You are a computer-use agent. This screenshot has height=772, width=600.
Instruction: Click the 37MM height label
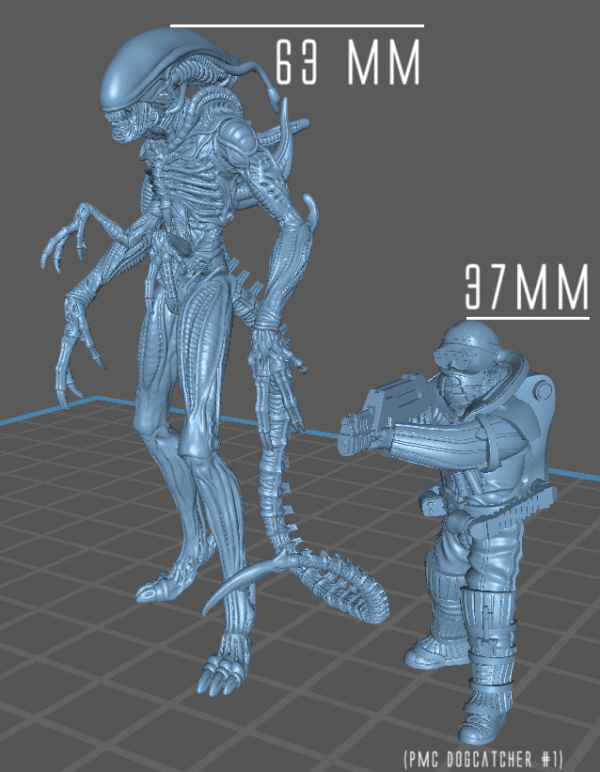tap(526, 290)
